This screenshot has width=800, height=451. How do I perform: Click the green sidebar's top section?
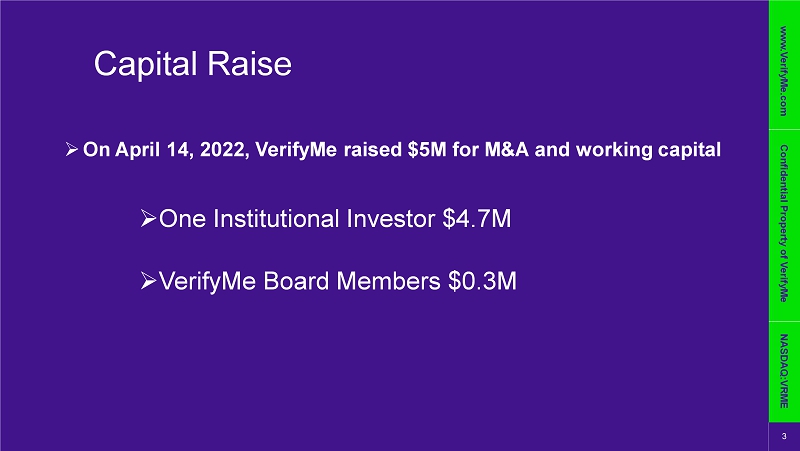(784, 64)
